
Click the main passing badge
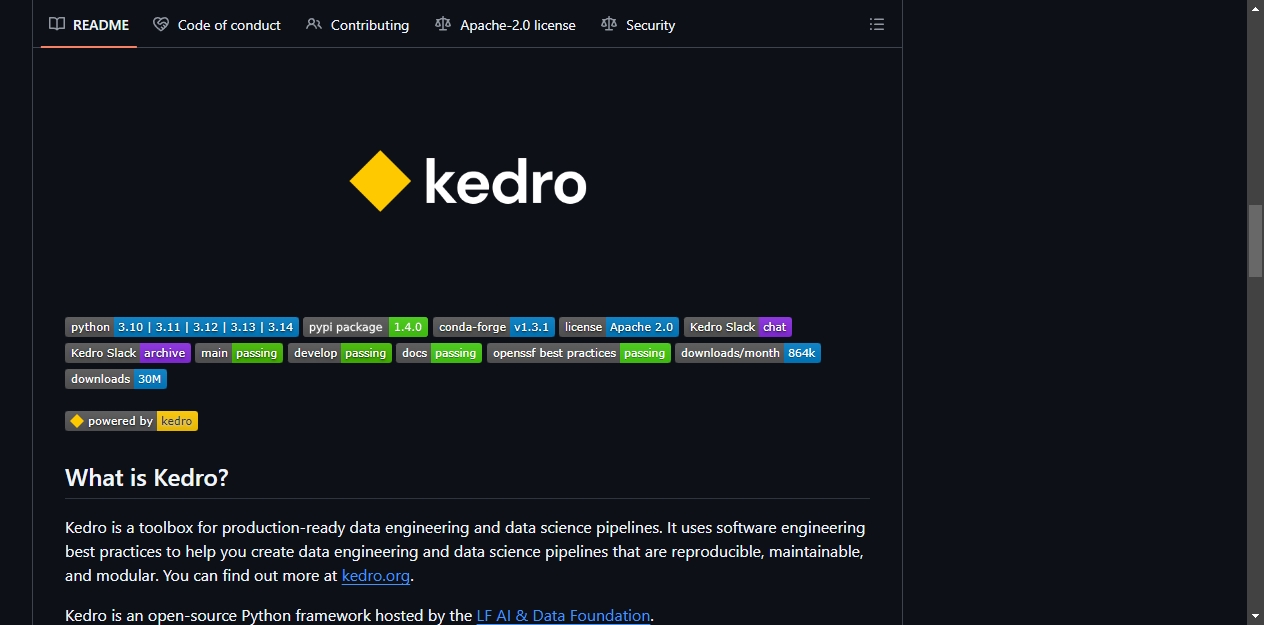[239, 353]
